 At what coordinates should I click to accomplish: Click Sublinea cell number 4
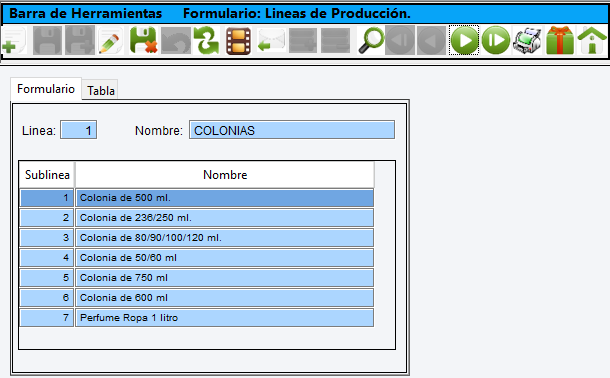click(x=47, y=258)
